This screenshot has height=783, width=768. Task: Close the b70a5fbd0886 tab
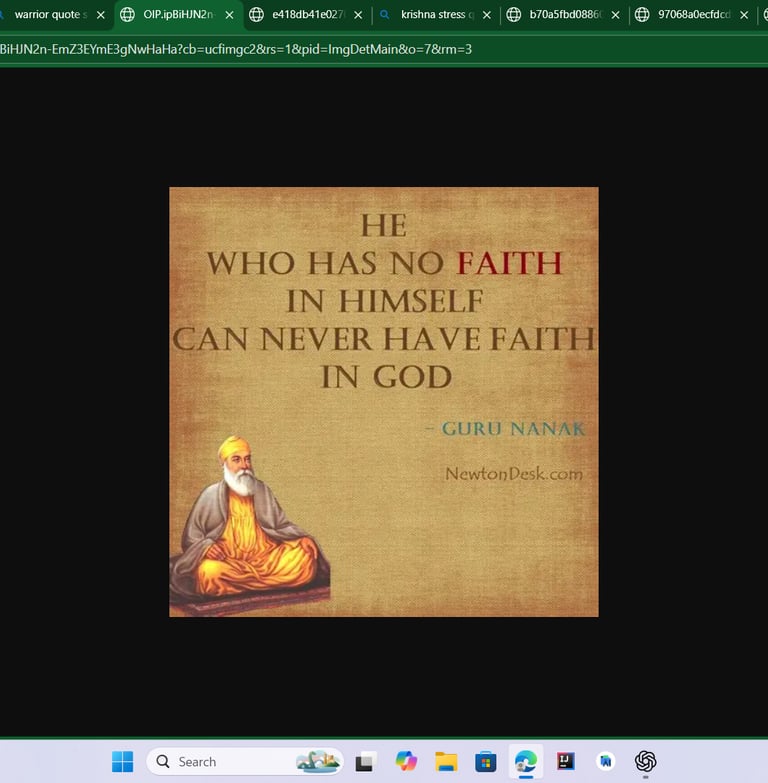(616, 15)
